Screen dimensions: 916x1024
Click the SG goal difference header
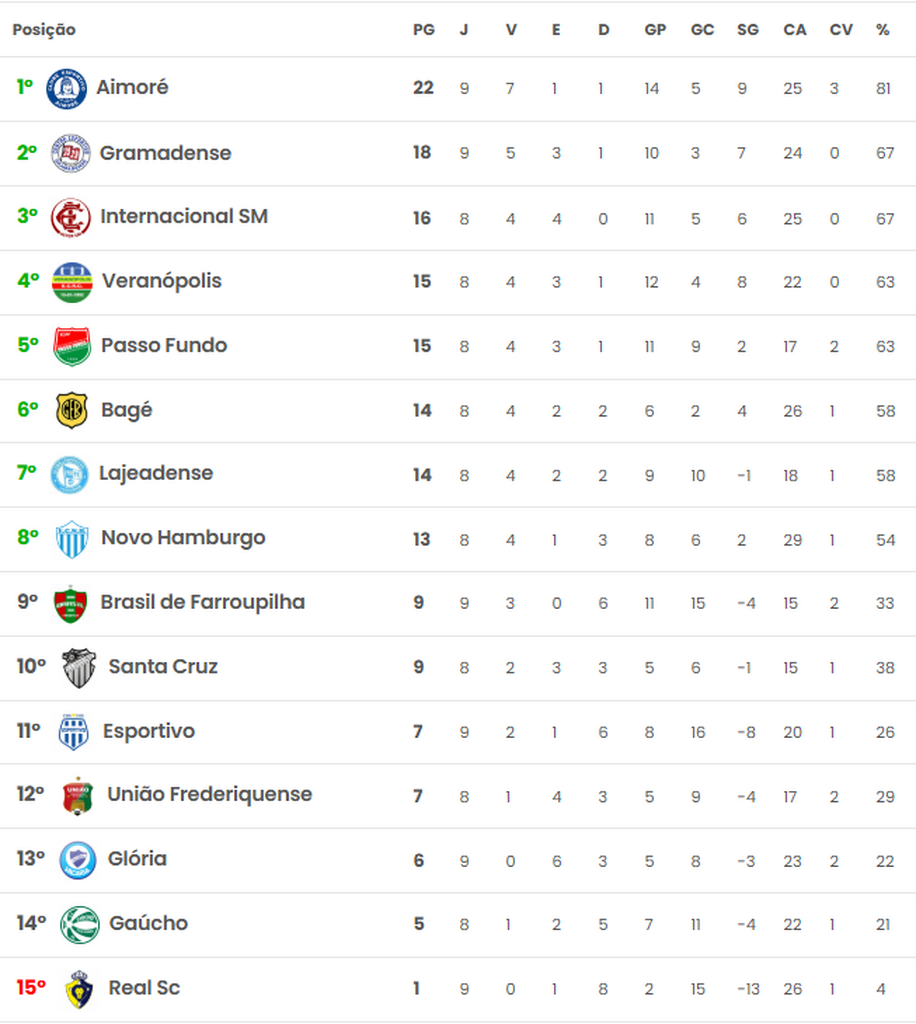click(x=748, y=30)
